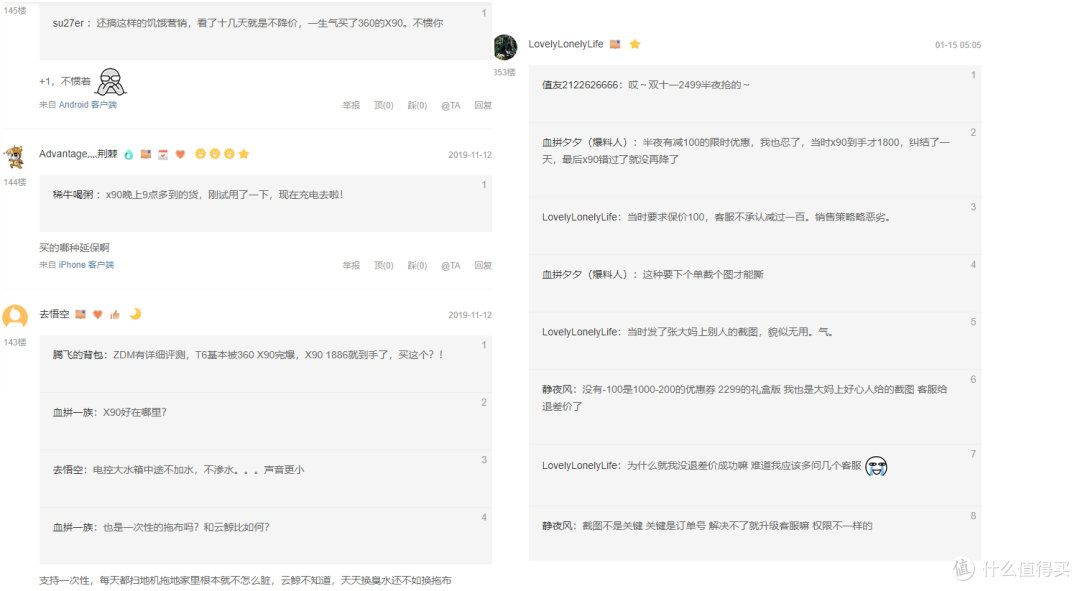Click 举报 on the '+1，不惯着' comment
The image size is (1080, 591).
pos(351,105)
